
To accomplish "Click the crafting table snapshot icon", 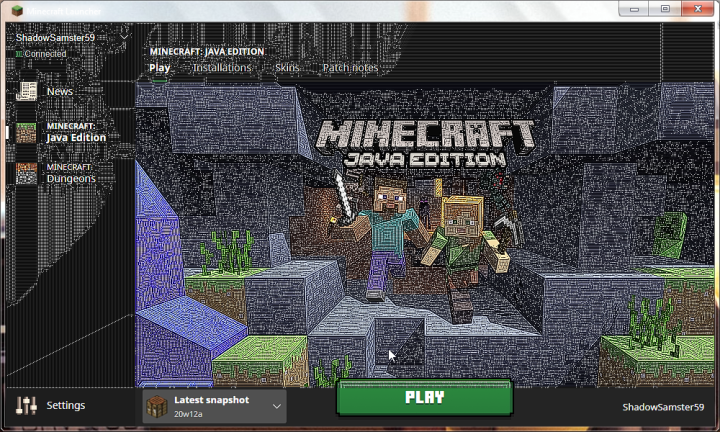I will (x=157, y=406).
